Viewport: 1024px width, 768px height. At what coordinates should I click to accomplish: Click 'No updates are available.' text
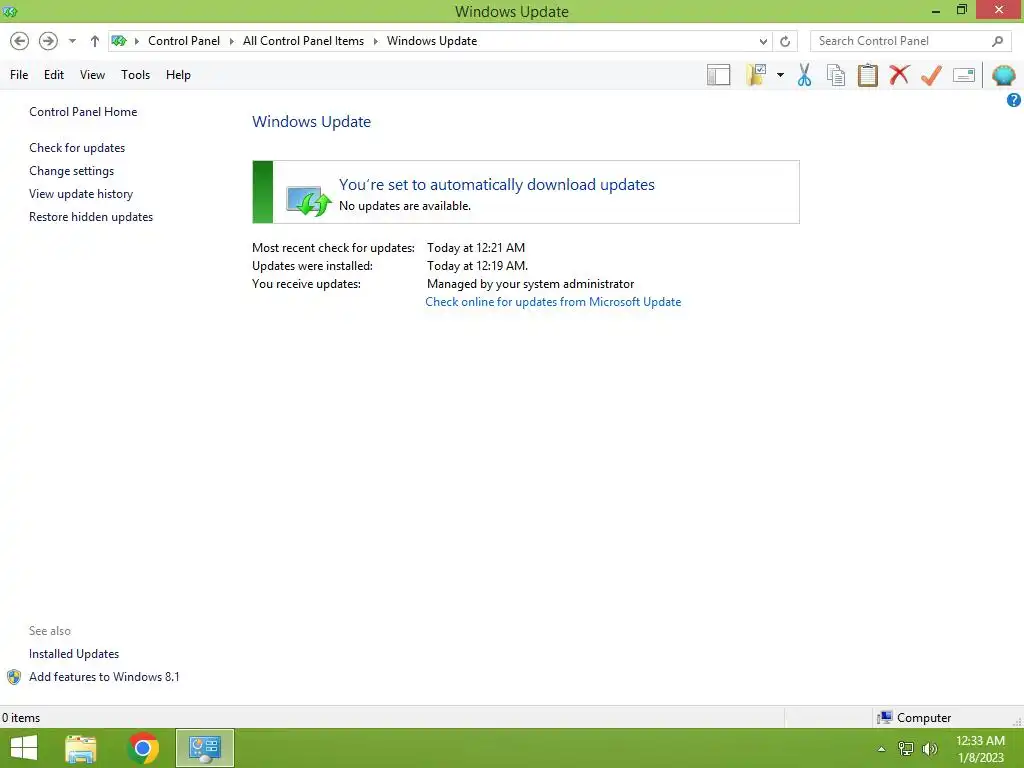tap(405, 206)
